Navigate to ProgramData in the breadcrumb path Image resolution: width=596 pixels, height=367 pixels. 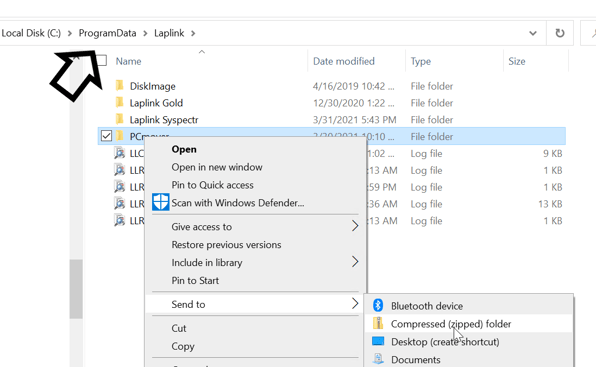107,33
